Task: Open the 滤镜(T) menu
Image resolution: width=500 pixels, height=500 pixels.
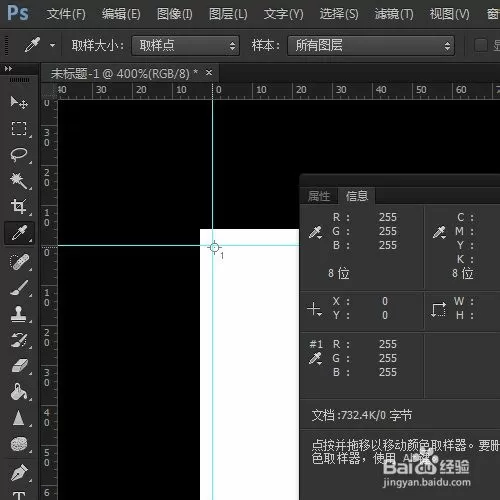Action: (x=394, y=14)
